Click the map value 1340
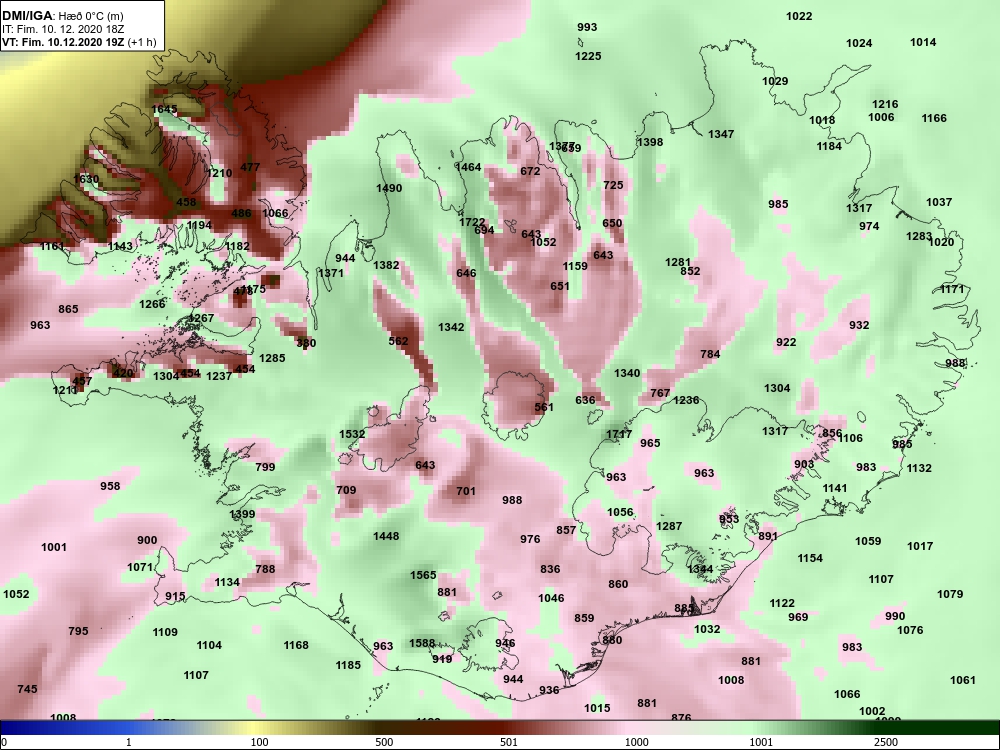The width and height of the screenshot is (1000, 750). 627,373
